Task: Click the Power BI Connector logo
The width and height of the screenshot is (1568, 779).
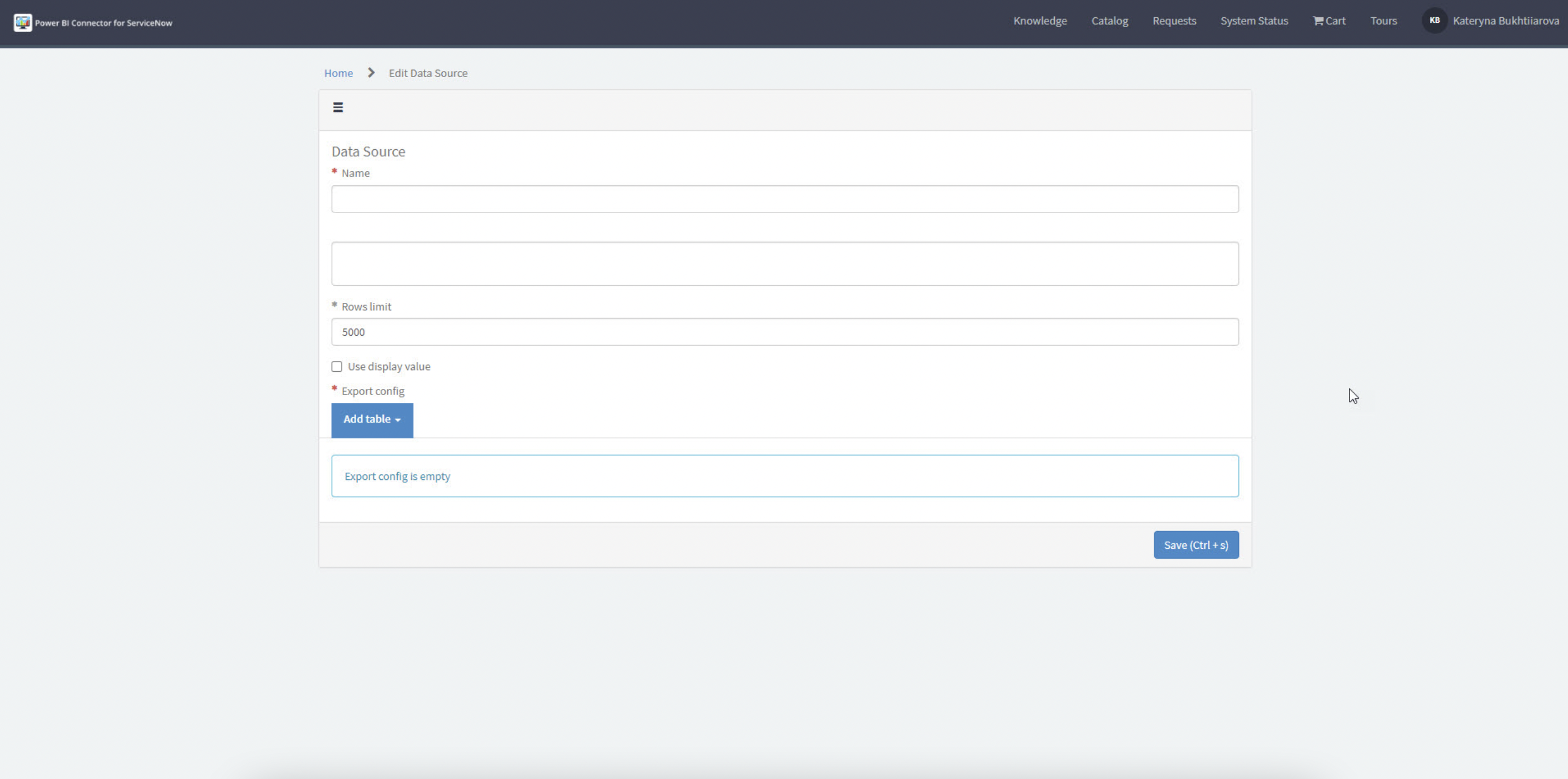Action: pyautogui.click(x=23, y=23)
